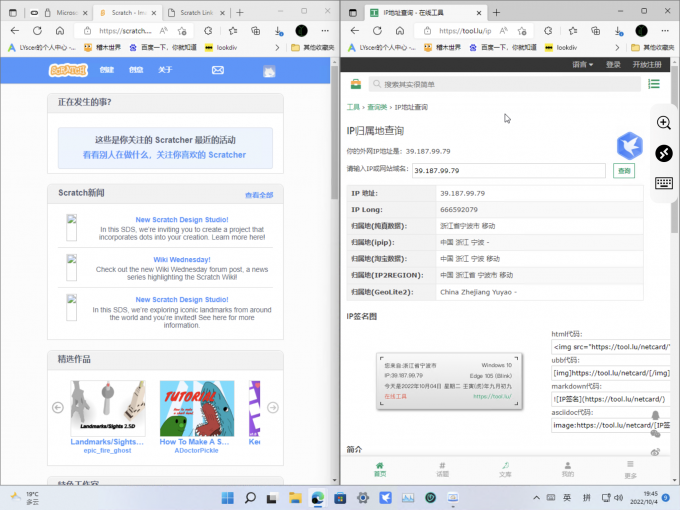This screenshot has width=680, height=510.
Task: Open extensions icon in Scratch browser window
Action: point(208,31)
